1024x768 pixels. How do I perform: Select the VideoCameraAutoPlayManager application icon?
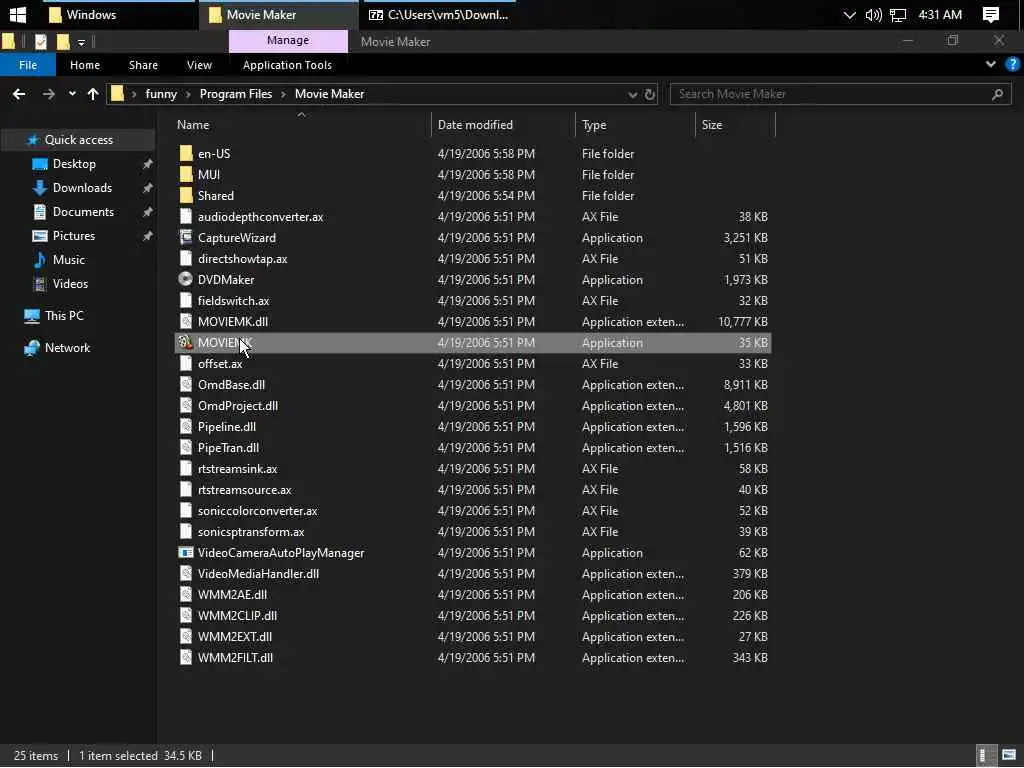[x=186, y=552]
